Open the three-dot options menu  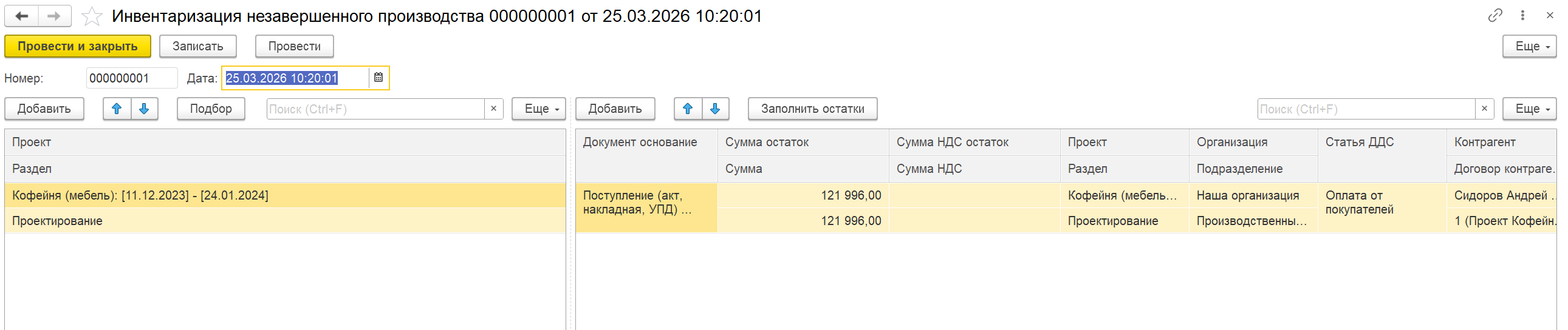1522,15
